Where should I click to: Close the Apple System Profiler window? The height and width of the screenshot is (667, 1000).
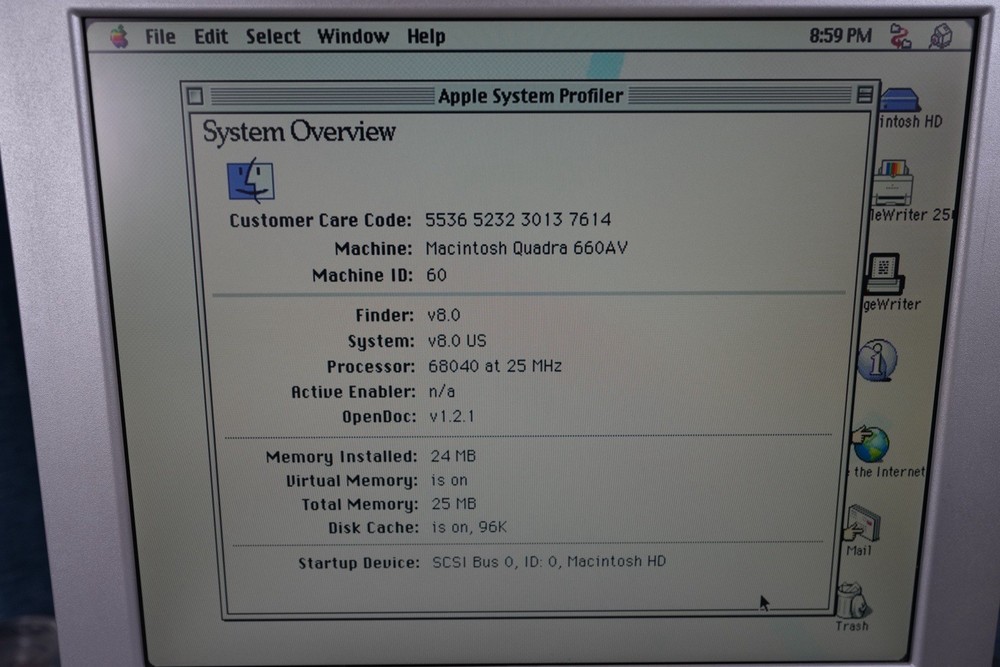click(195, 96)
